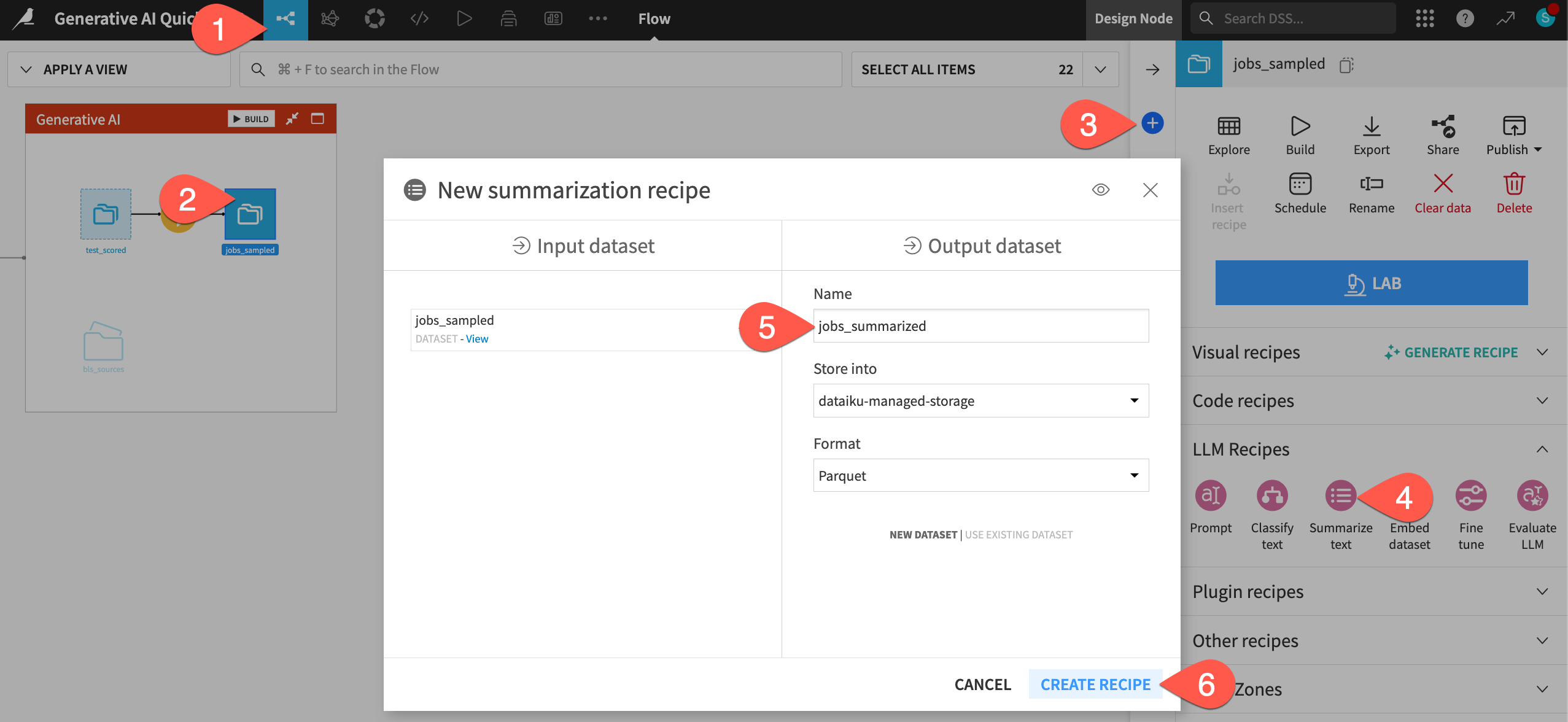Open the View link under jobs_sampled
The image size is (1568, 722).
click(x=477, y=338)
